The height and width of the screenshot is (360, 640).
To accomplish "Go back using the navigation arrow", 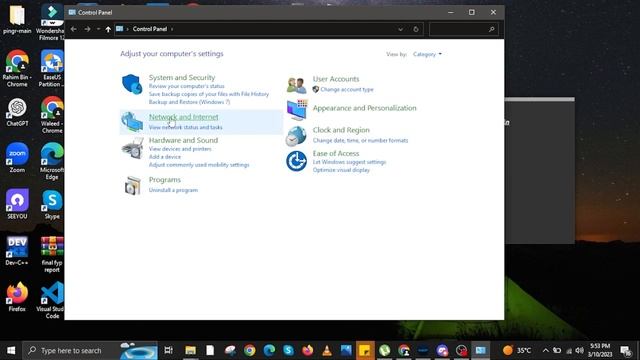I will click(x=73, y=29).
